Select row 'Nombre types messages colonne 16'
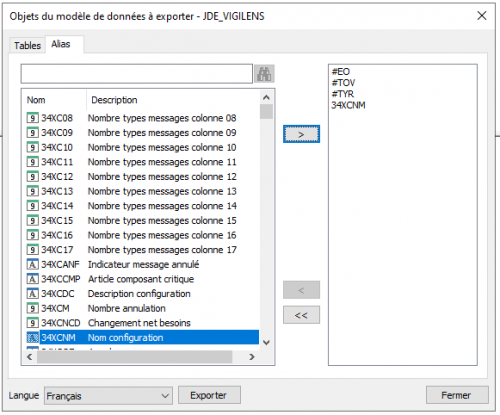 (142, 235)
